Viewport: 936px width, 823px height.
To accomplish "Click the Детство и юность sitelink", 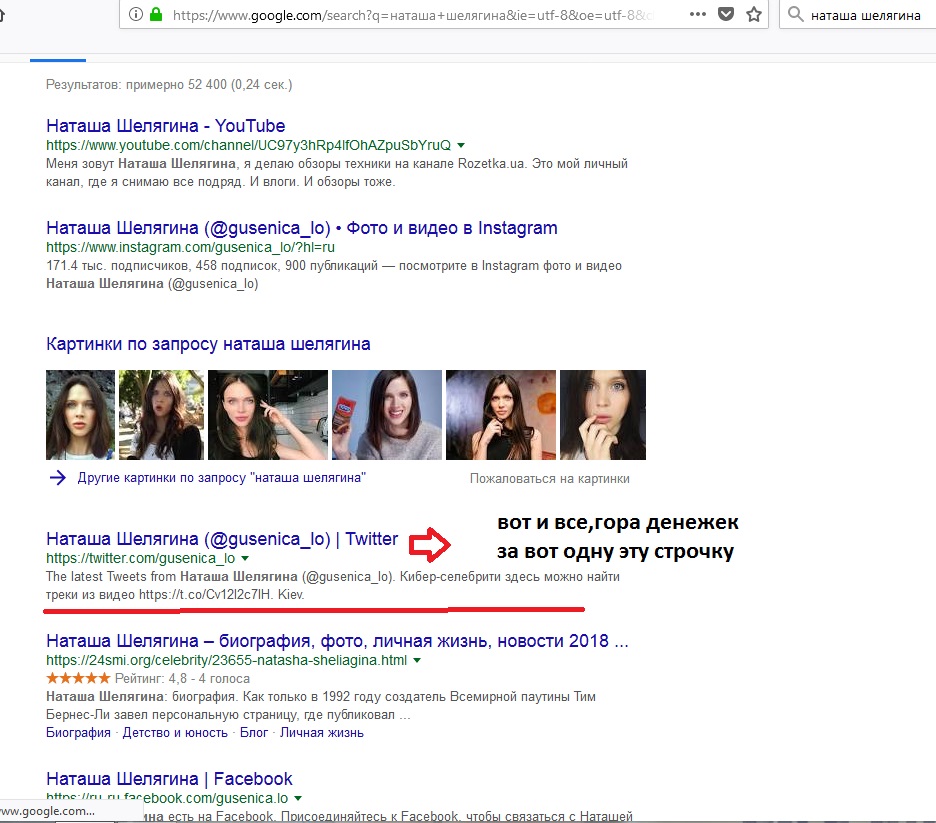I will click(175, 733).
